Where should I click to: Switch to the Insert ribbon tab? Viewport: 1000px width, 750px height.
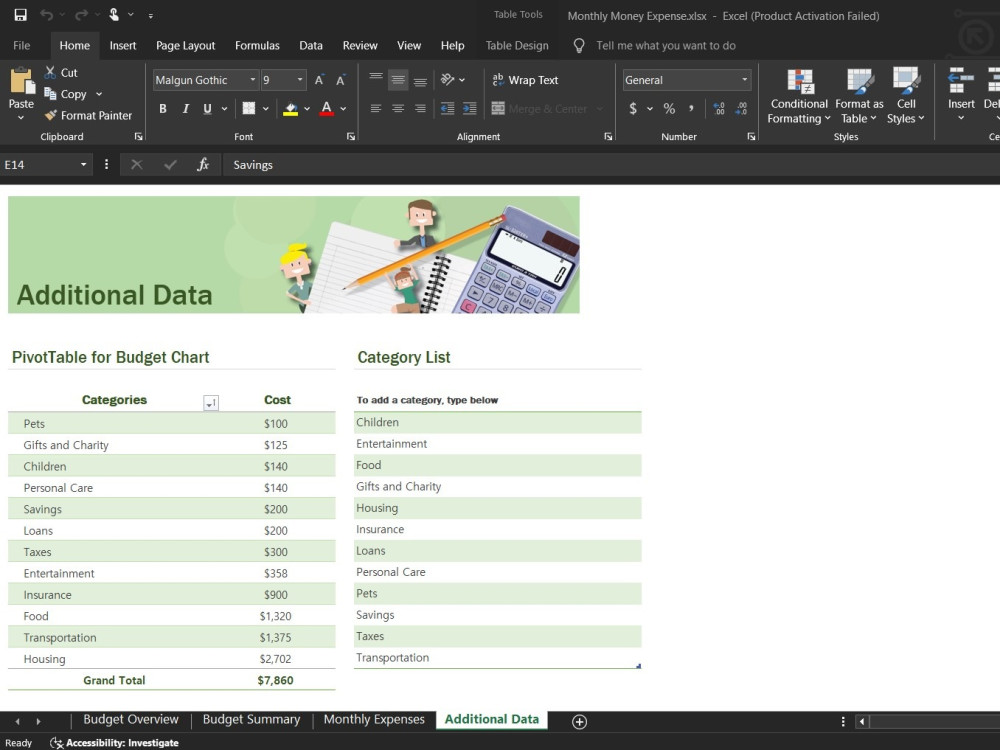[122, 45]
